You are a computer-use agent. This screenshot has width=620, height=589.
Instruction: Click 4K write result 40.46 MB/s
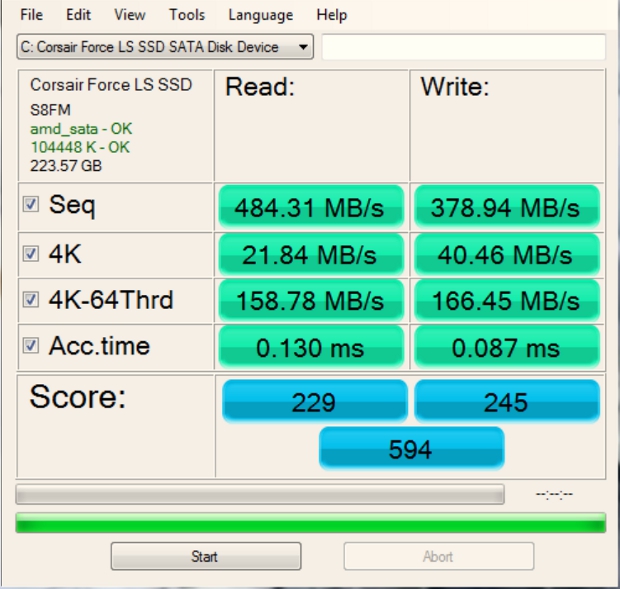[x=507, y=254]
